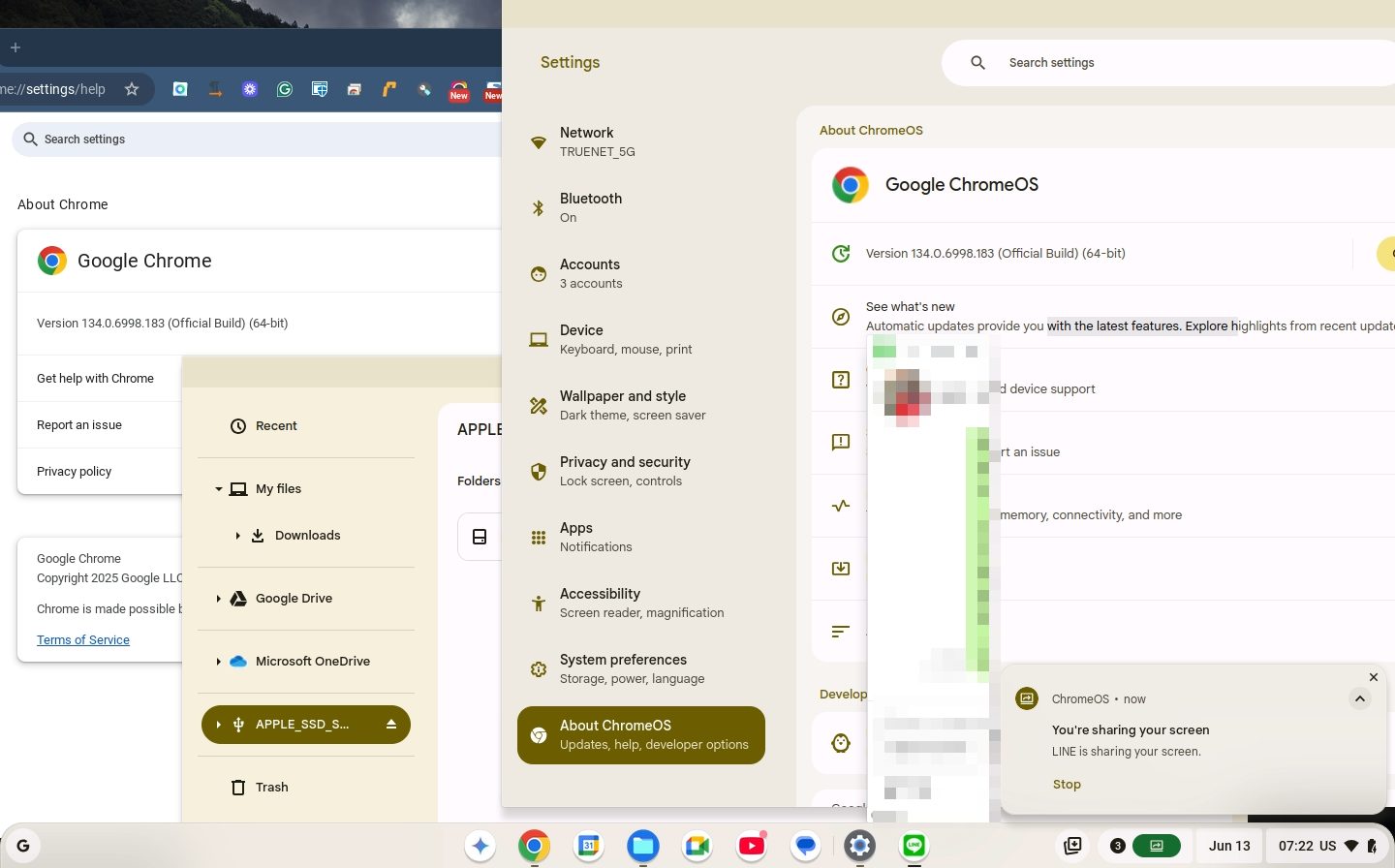Open quick settings from the clock
This screenshot has width=1395, height=868.
pyautogui.click(x=1328, y=846)
